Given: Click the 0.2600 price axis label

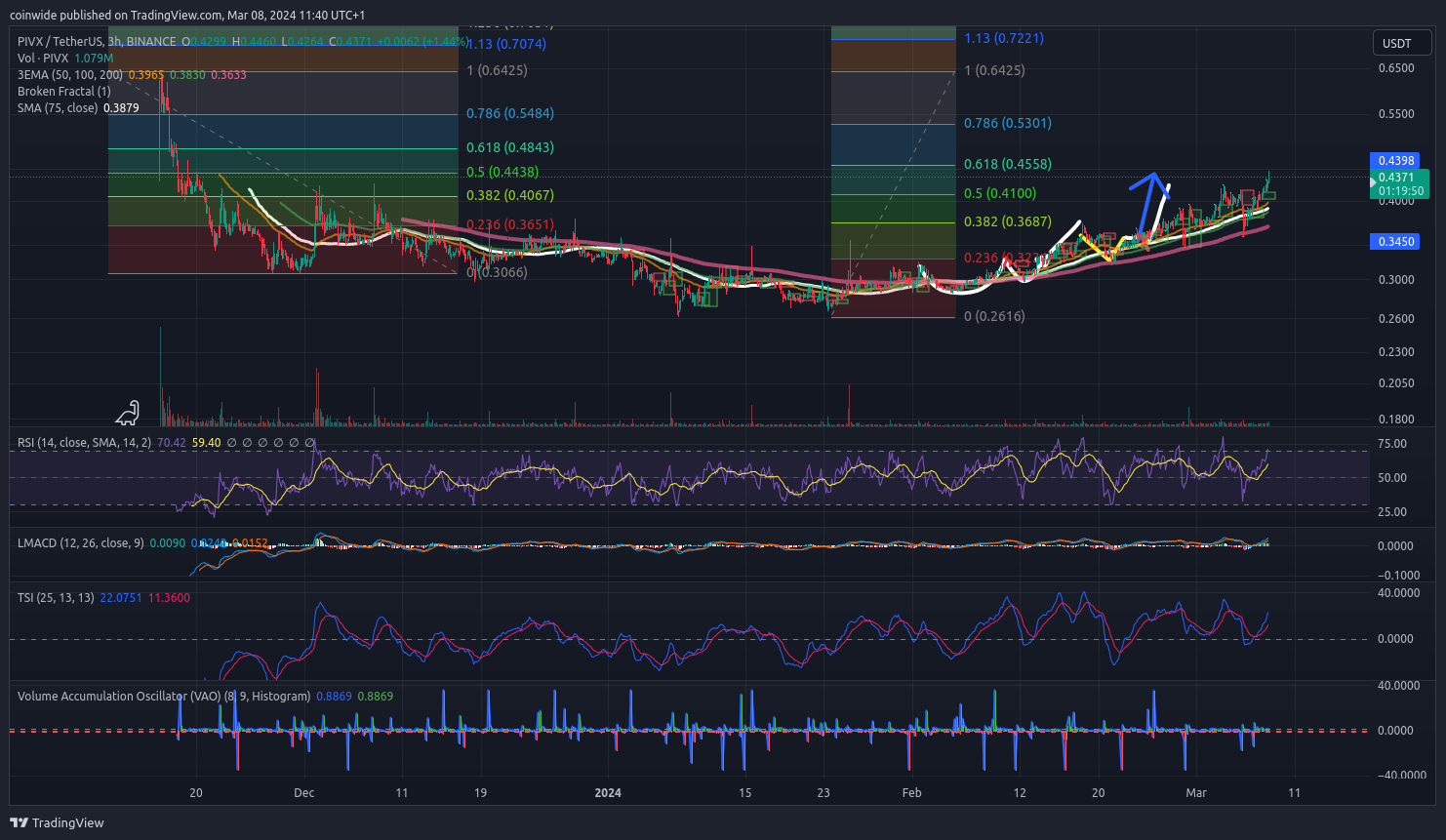Looking at the screenshot, I should point(1396,319).
